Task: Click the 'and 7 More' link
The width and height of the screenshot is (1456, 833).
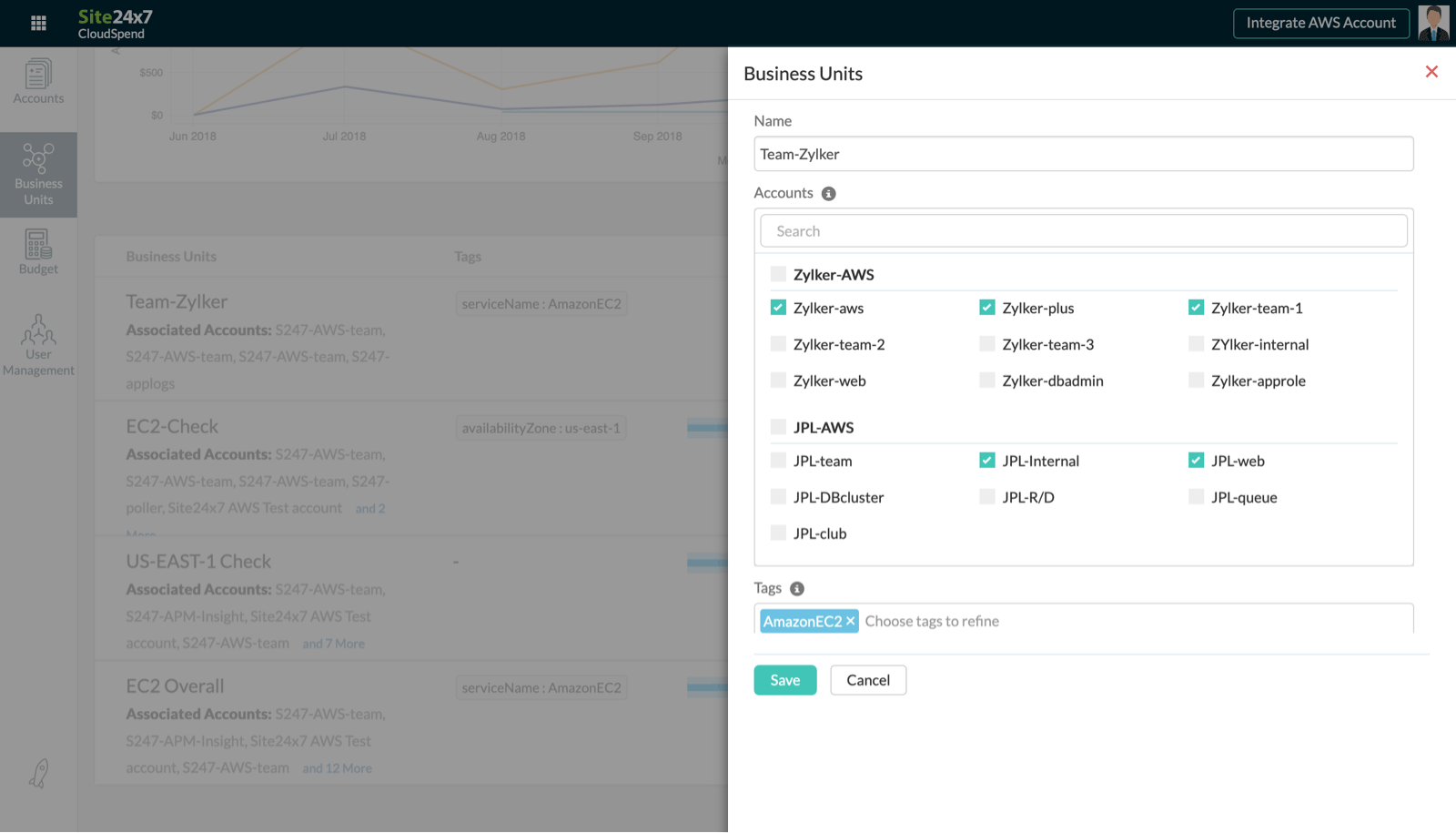Action: pos(334,644)
